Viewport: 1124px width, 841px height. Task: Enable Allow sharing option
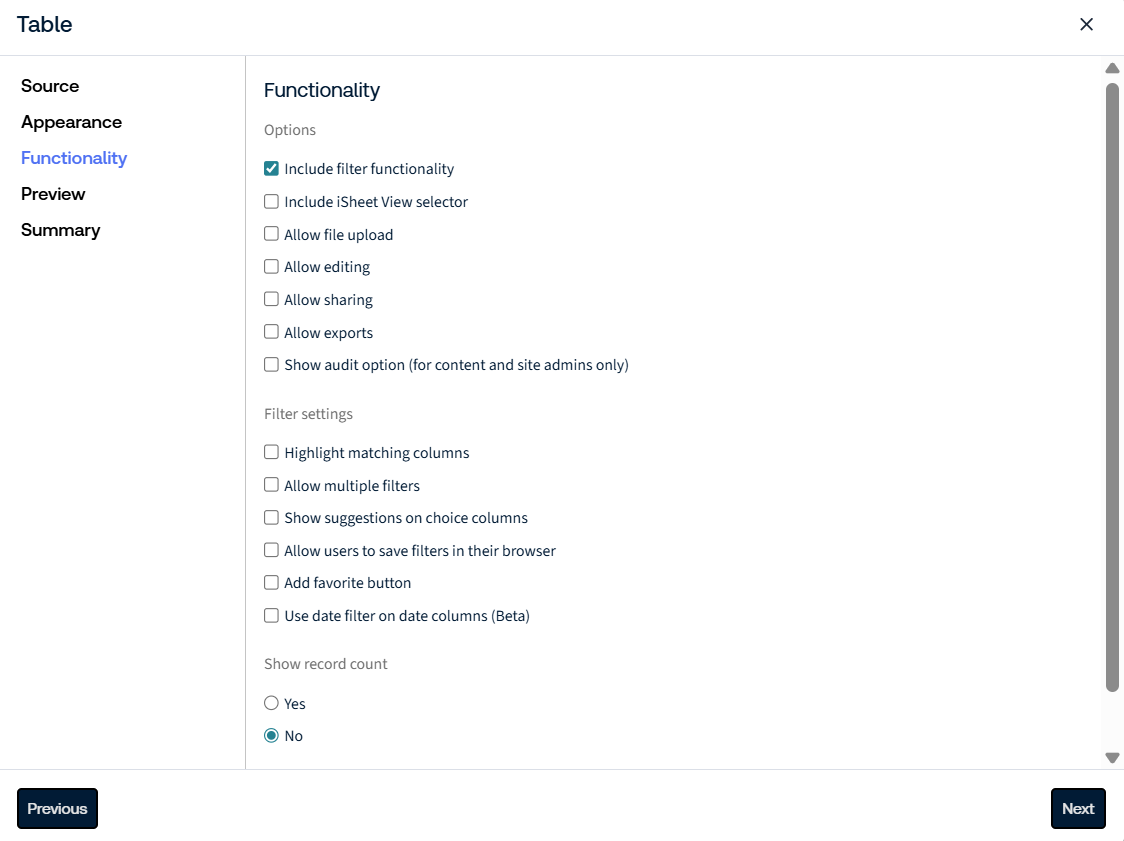pyautogui.click(x=271, y=299)
